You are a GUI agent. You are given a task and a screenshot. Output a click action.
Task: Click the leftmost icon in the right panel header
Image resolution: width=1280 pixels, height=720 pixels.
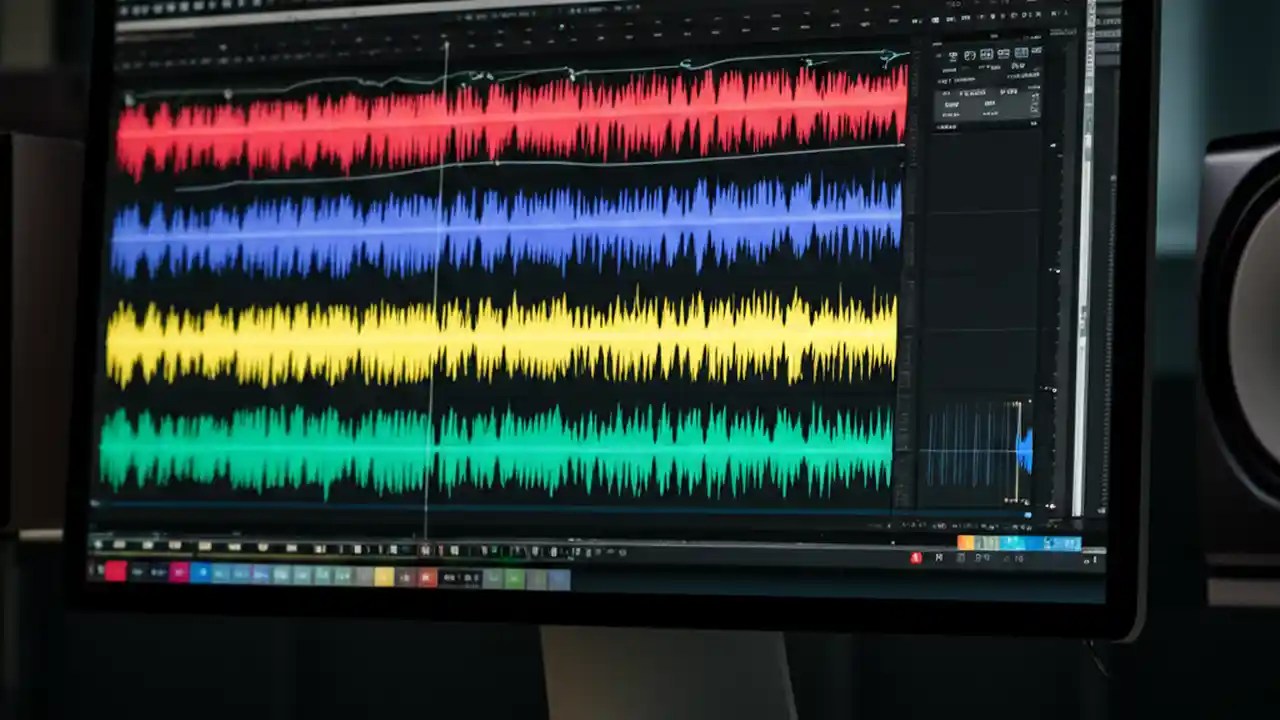952,54
